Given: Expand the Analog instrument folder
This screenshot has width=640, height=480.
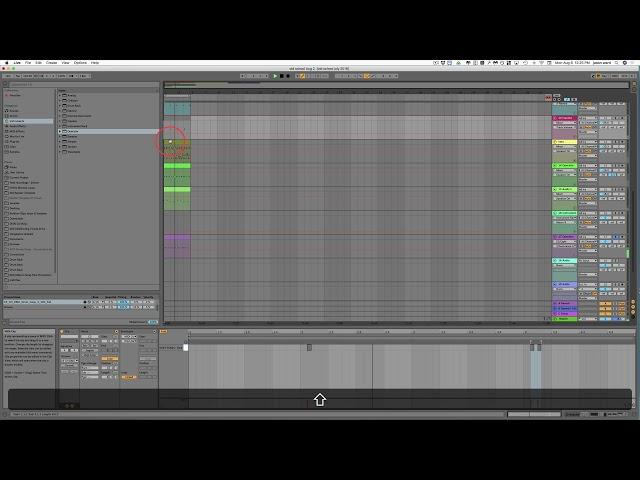Looking at the screenshot, I should point(60,96).
